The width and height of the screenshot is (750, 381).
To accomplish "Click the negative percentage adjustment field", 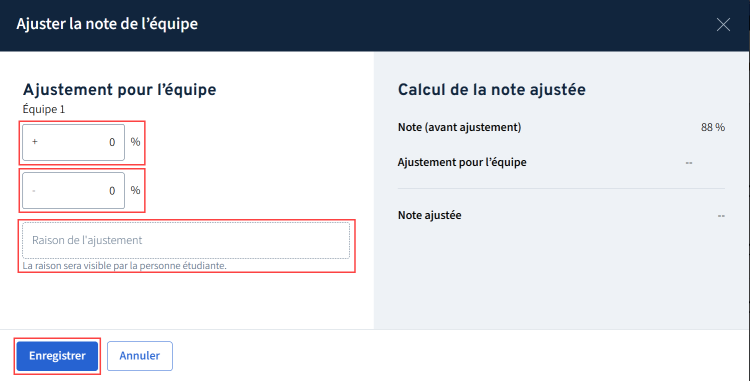I will [74, 191].
